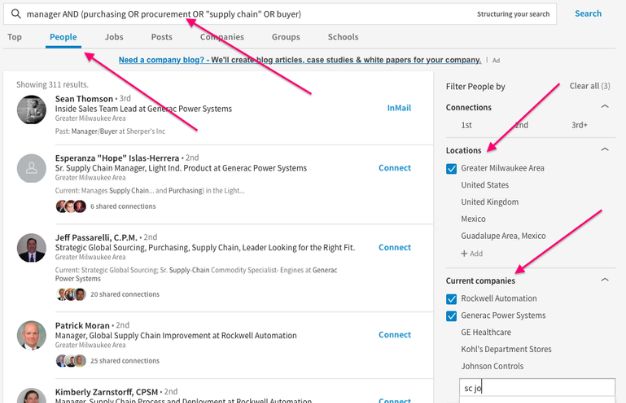Image resolution: width=626 pixels, height=403 pixels.
Task: Click "25 shared connections" text
Action: [x=125, y=361]
